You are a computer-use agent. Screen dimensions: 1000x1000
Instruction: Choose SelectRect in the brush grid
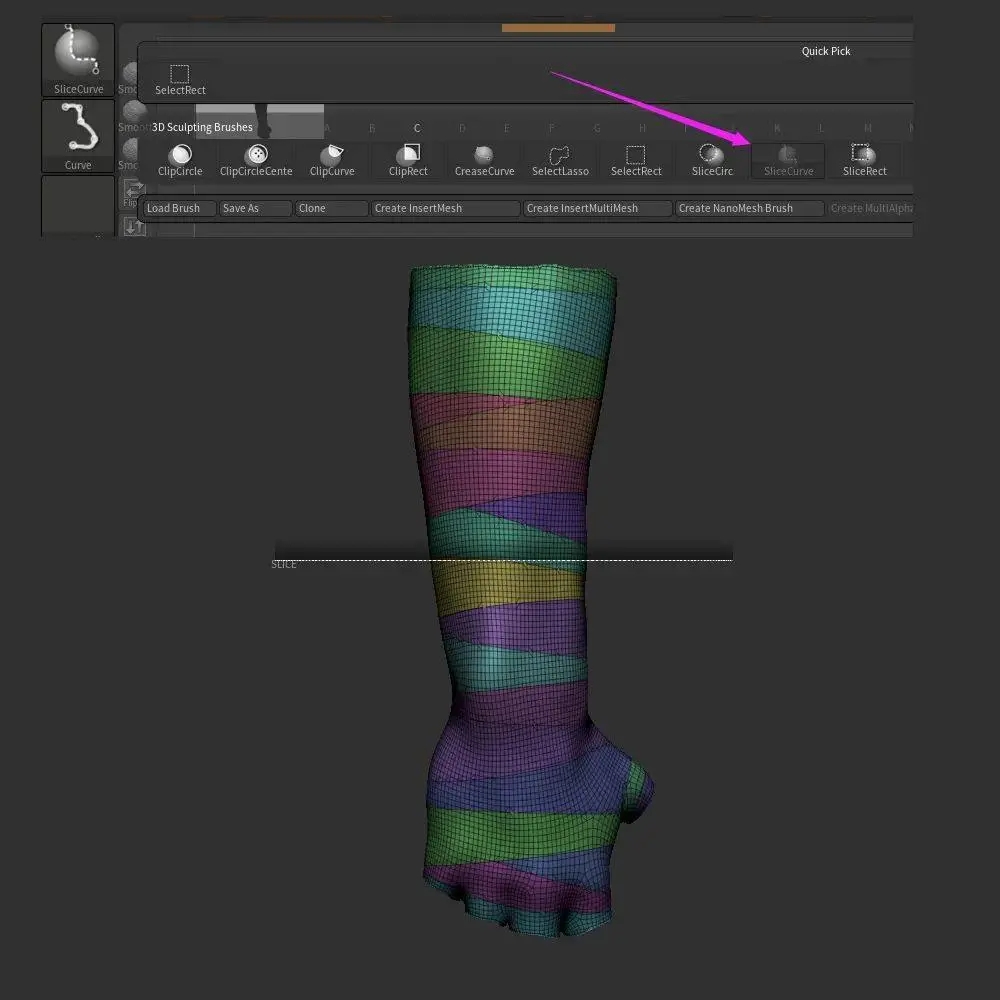pos(636,161)
